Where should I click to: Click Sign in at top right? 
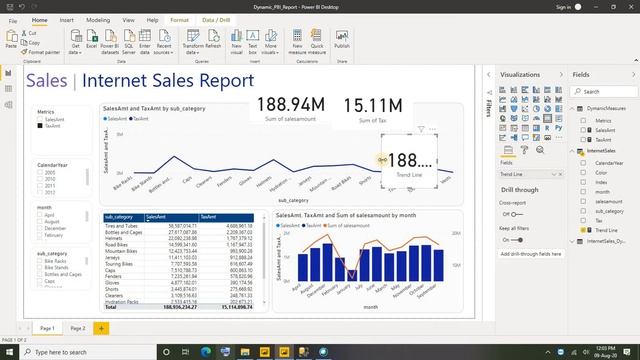pyautogui.click(x=563, y=7)
